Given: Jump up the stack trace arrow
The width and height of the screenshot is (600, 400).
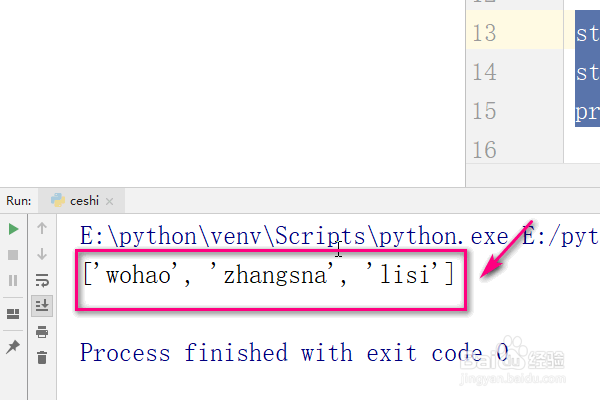Looking at the screenshot, I should pos(42,229).
